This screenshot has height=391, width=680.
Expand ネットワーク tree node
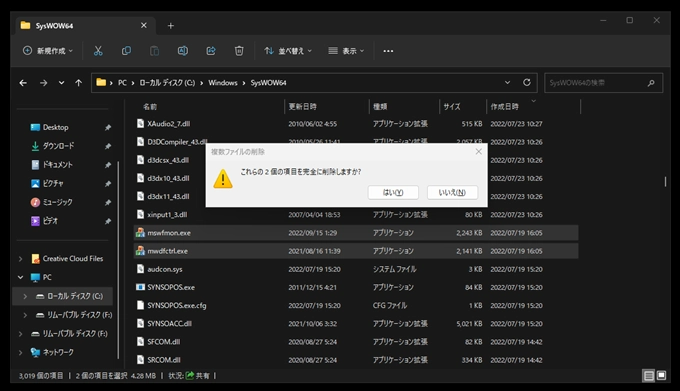(x=20, y=352)
